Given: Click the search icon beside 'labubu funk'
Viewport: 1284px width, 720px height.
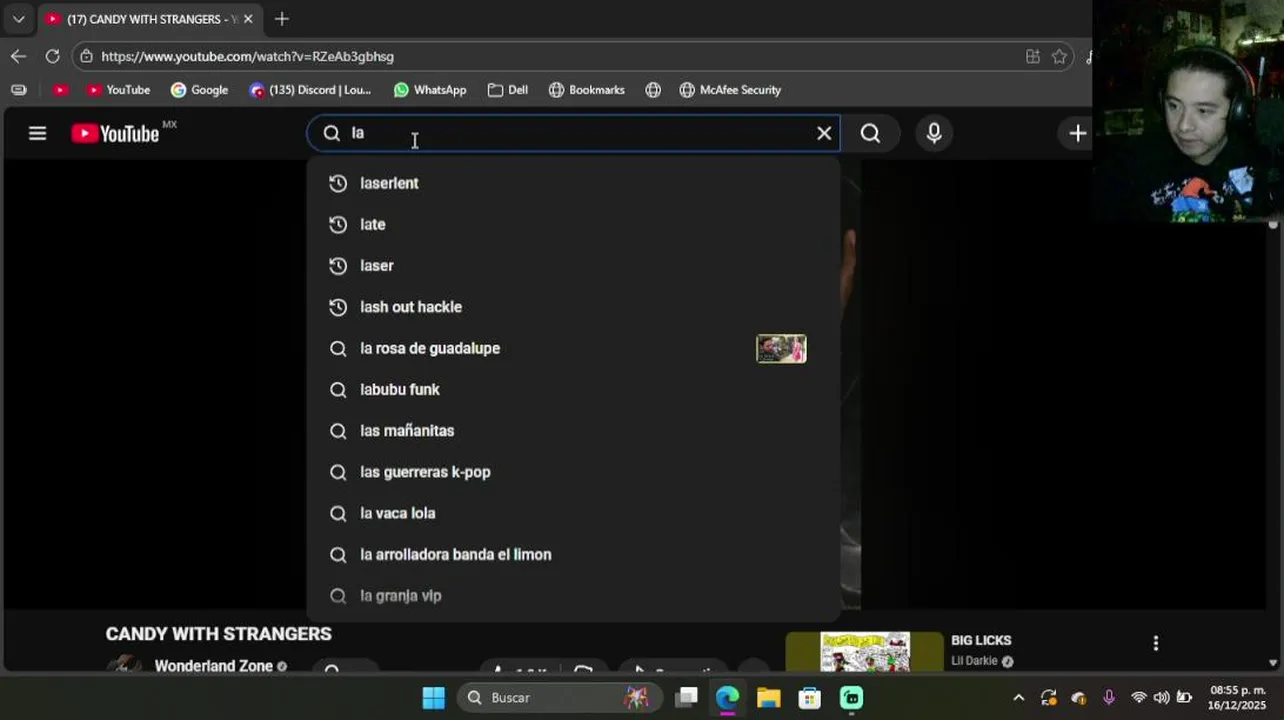Looking at the screenshot, I should pos(338,389).
